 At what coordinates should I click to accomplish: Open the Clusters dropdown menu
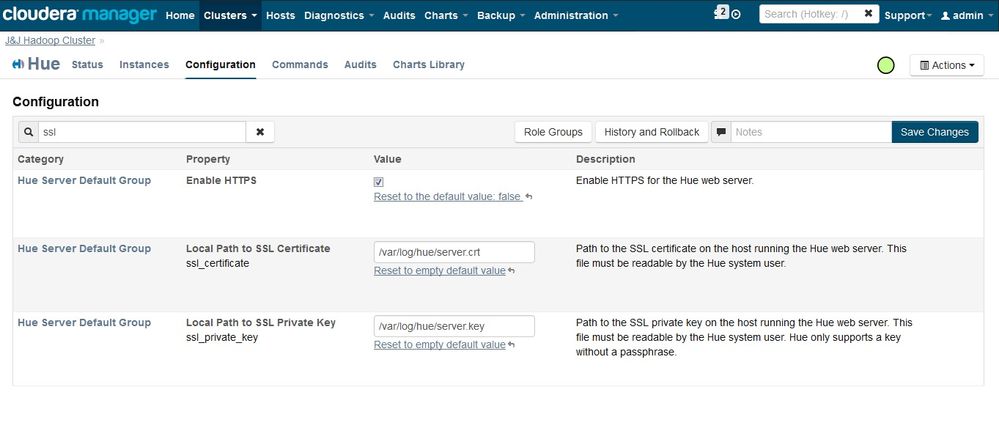tap(230, 15)
